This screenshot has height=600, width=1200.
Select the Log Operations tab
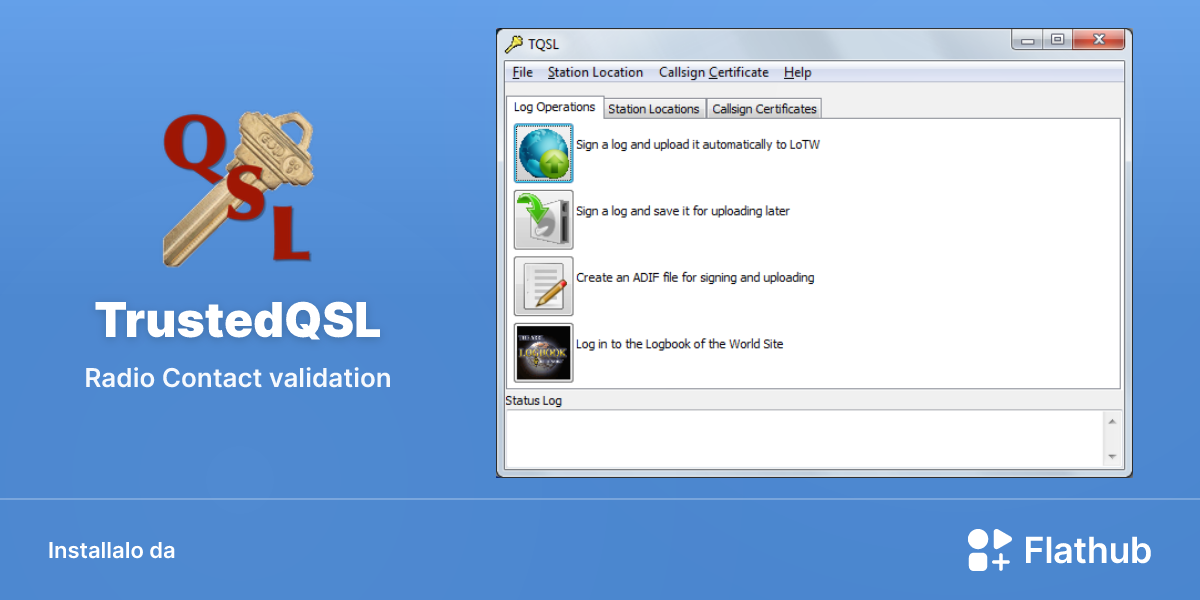[x=555, y=107]
